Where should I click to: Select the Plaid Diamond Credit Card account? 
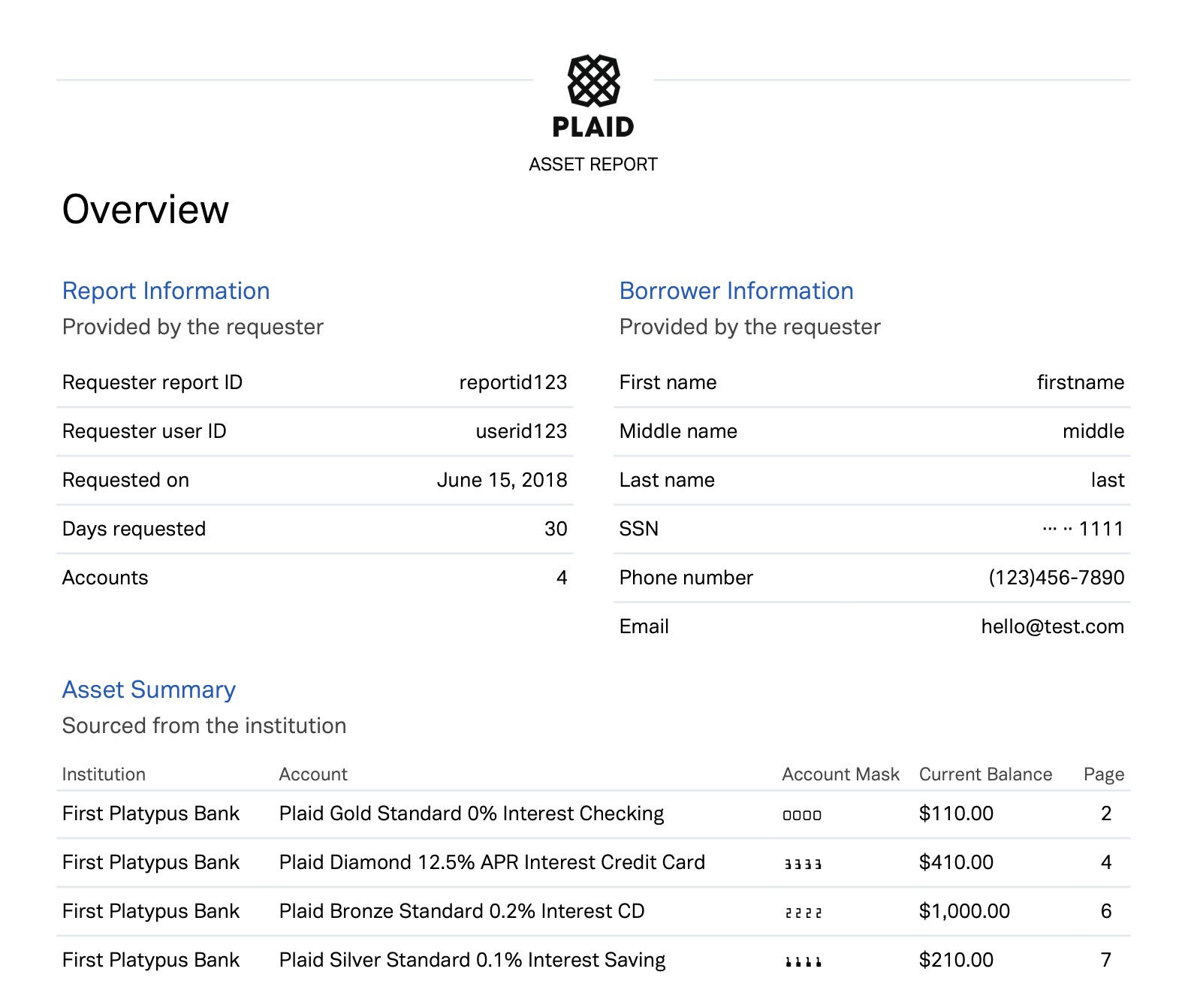pos(492,862)
